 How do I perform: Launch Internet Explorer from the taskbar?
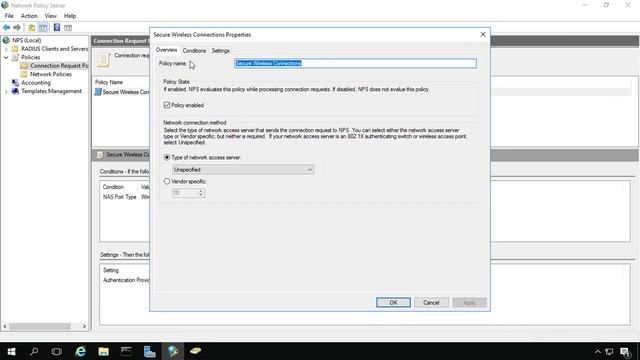[80, 351]
